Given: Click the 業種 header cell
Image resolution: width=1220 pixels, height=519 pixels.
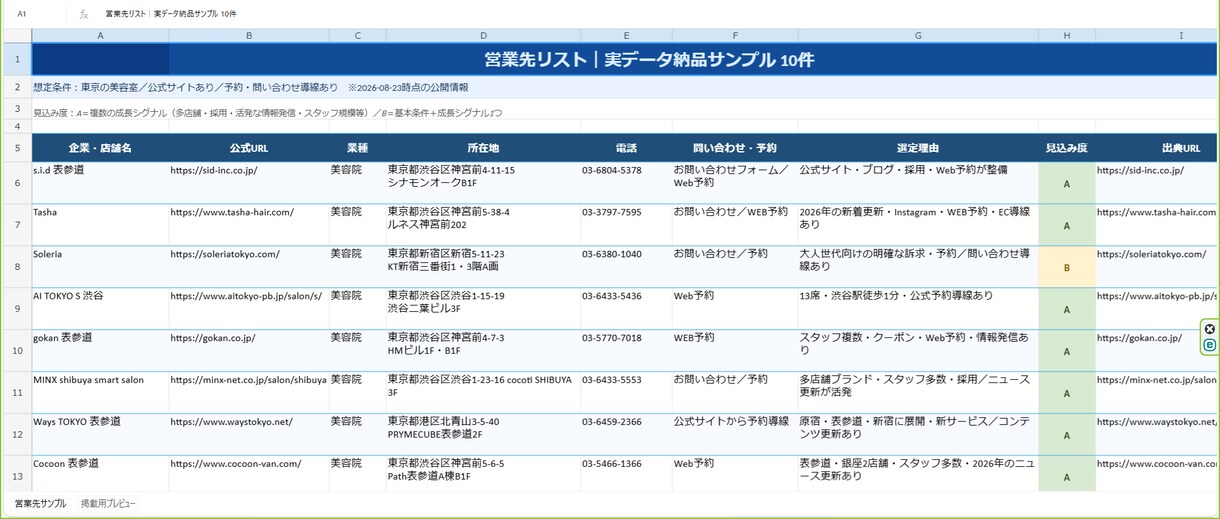Looking at the screenshot, I should click(357, 148).
